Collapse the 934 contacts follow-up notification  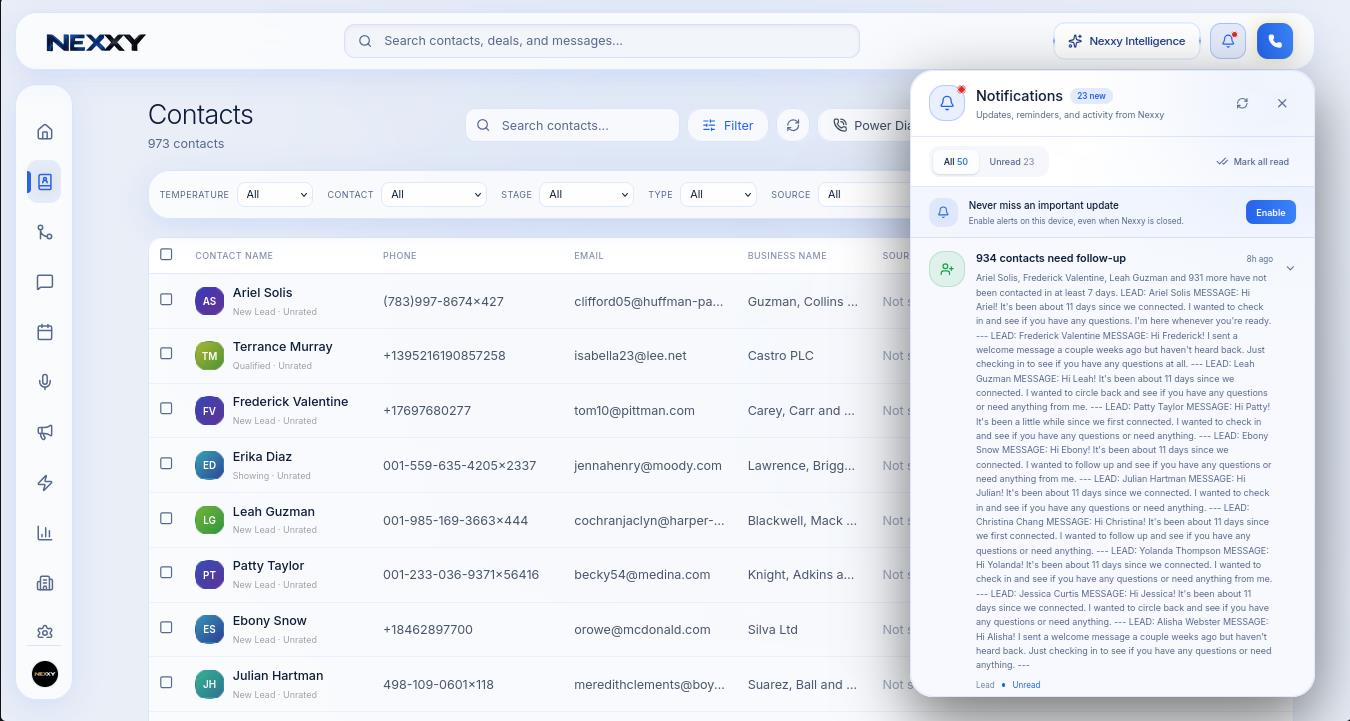1290,268
